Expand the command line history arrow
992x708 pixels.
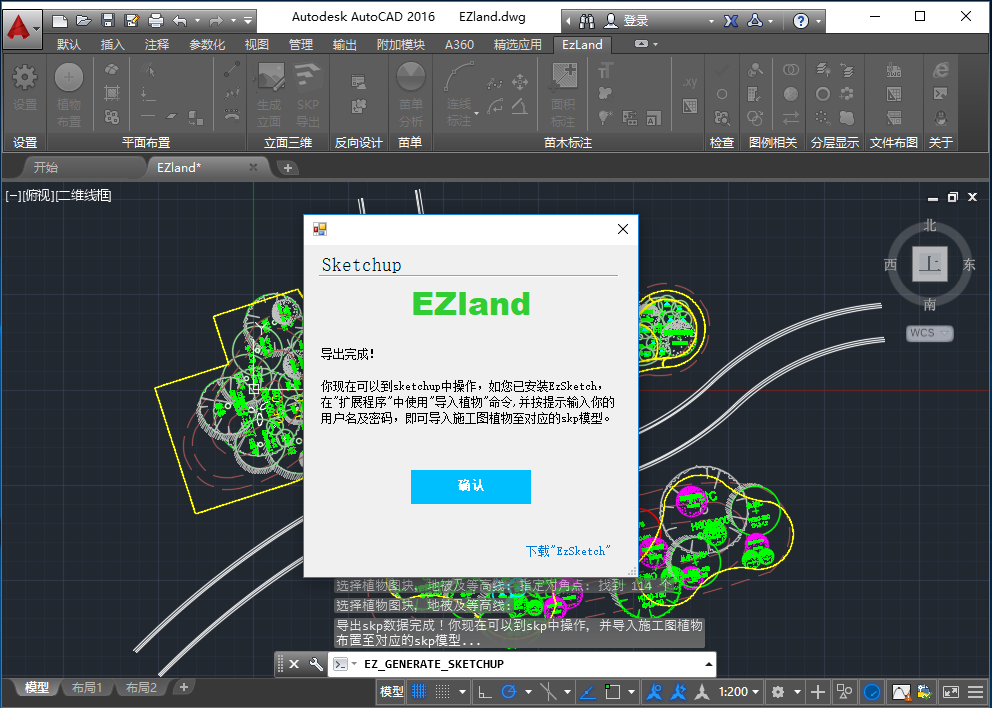709,664
